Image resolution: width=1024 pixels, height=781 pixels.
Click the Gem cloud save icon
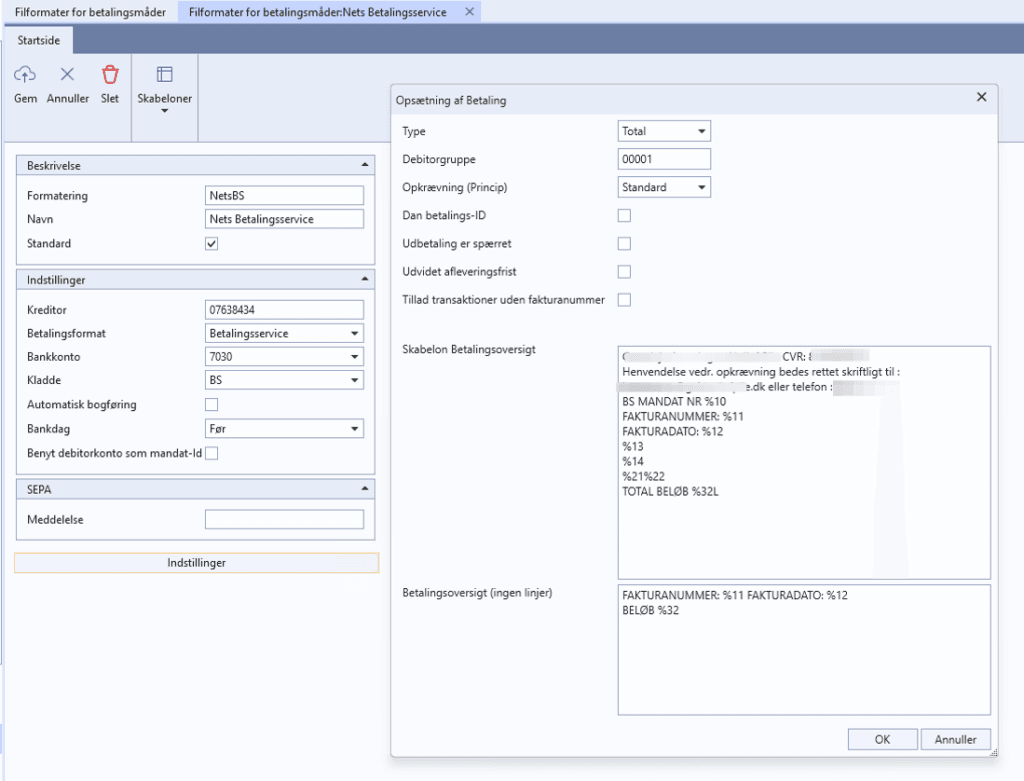click(x=25, y=74)
